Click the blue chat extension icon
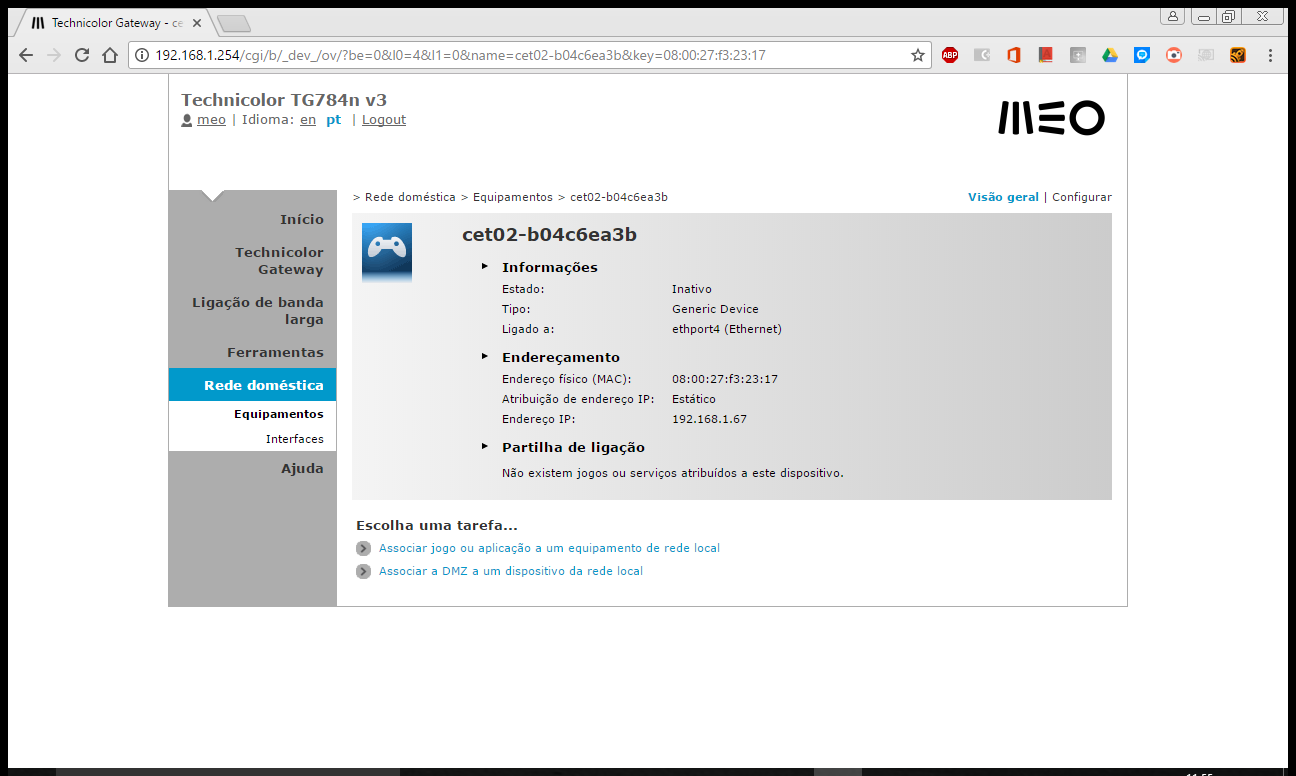Image resolution: width=1296 pixels, height=776 pixels. (x=1142, y=55)
